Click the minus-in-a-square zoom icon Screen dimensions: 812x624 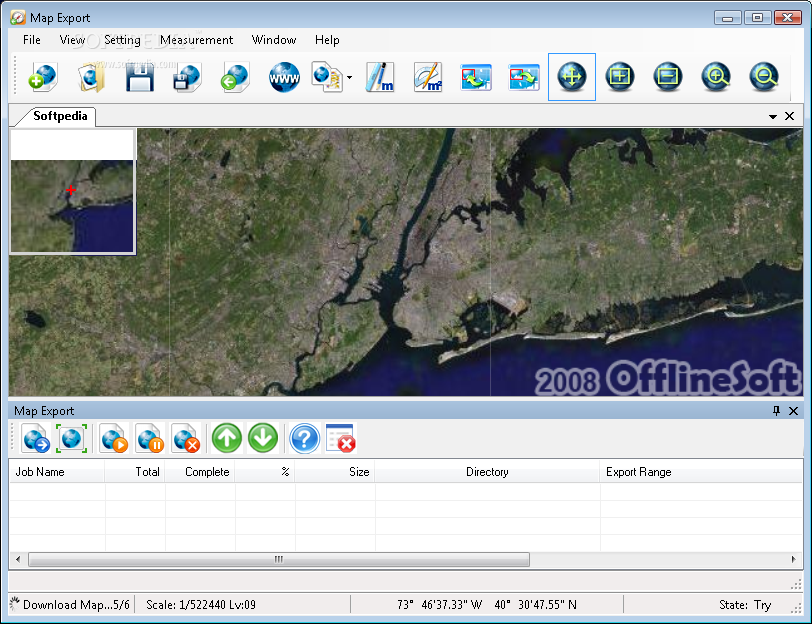(x=668, y=77)
